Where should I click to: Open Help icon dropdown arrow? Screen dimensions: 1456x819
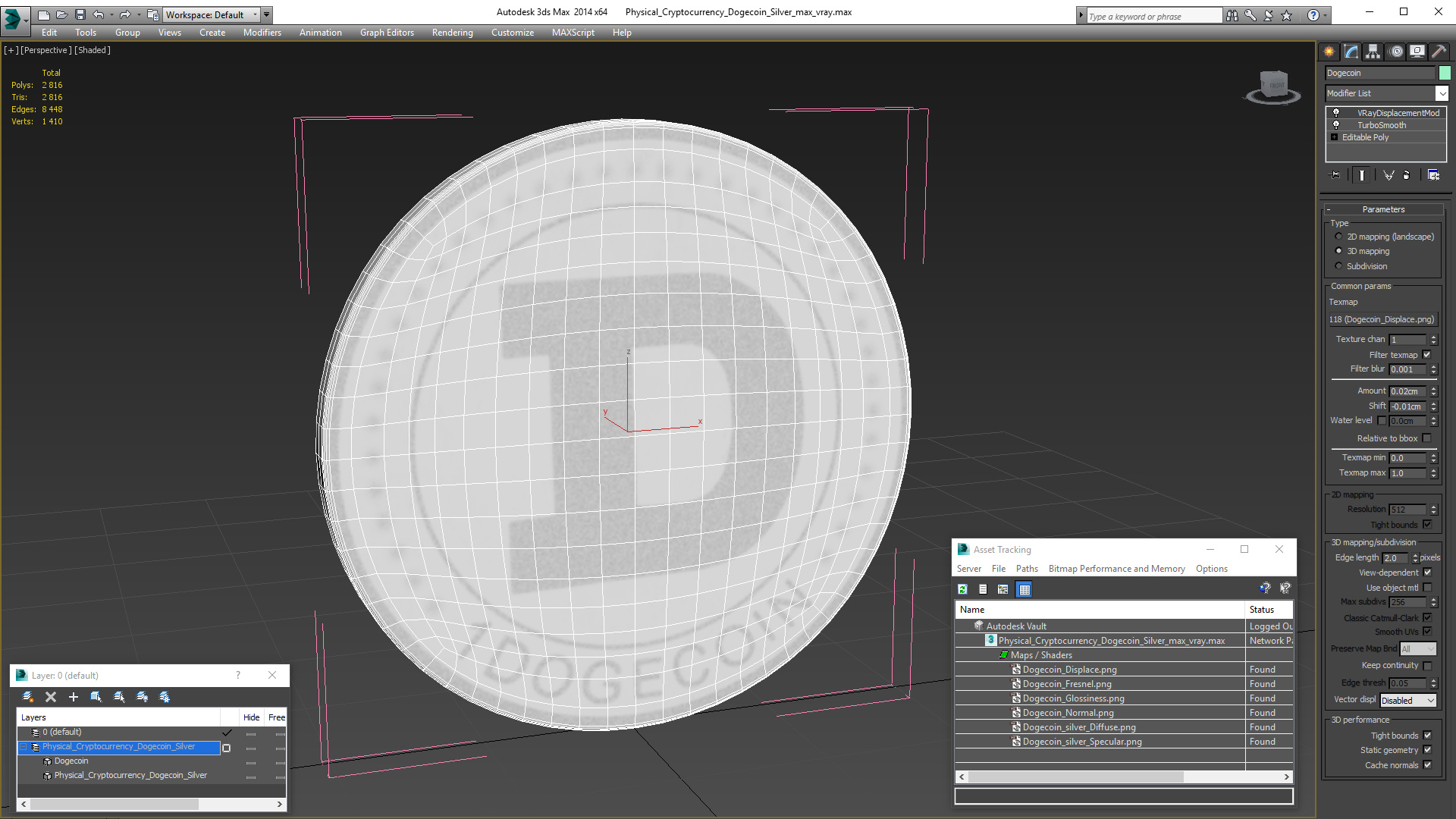pyautogui.click(x=1326, y=15)
